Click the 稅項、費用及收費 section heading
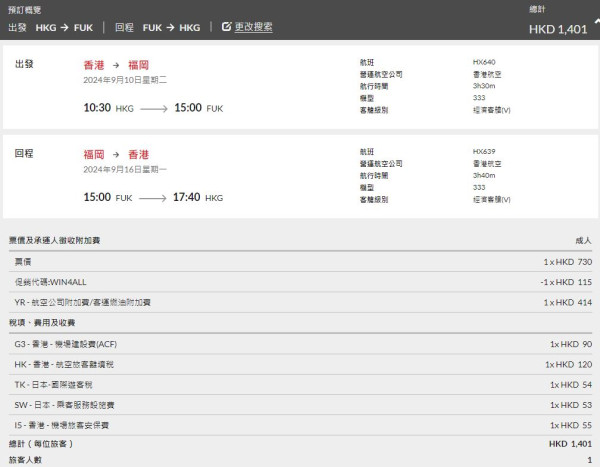The height and width of the screenshot is (467, 600). pyautogui.click(x=42, y=323)
